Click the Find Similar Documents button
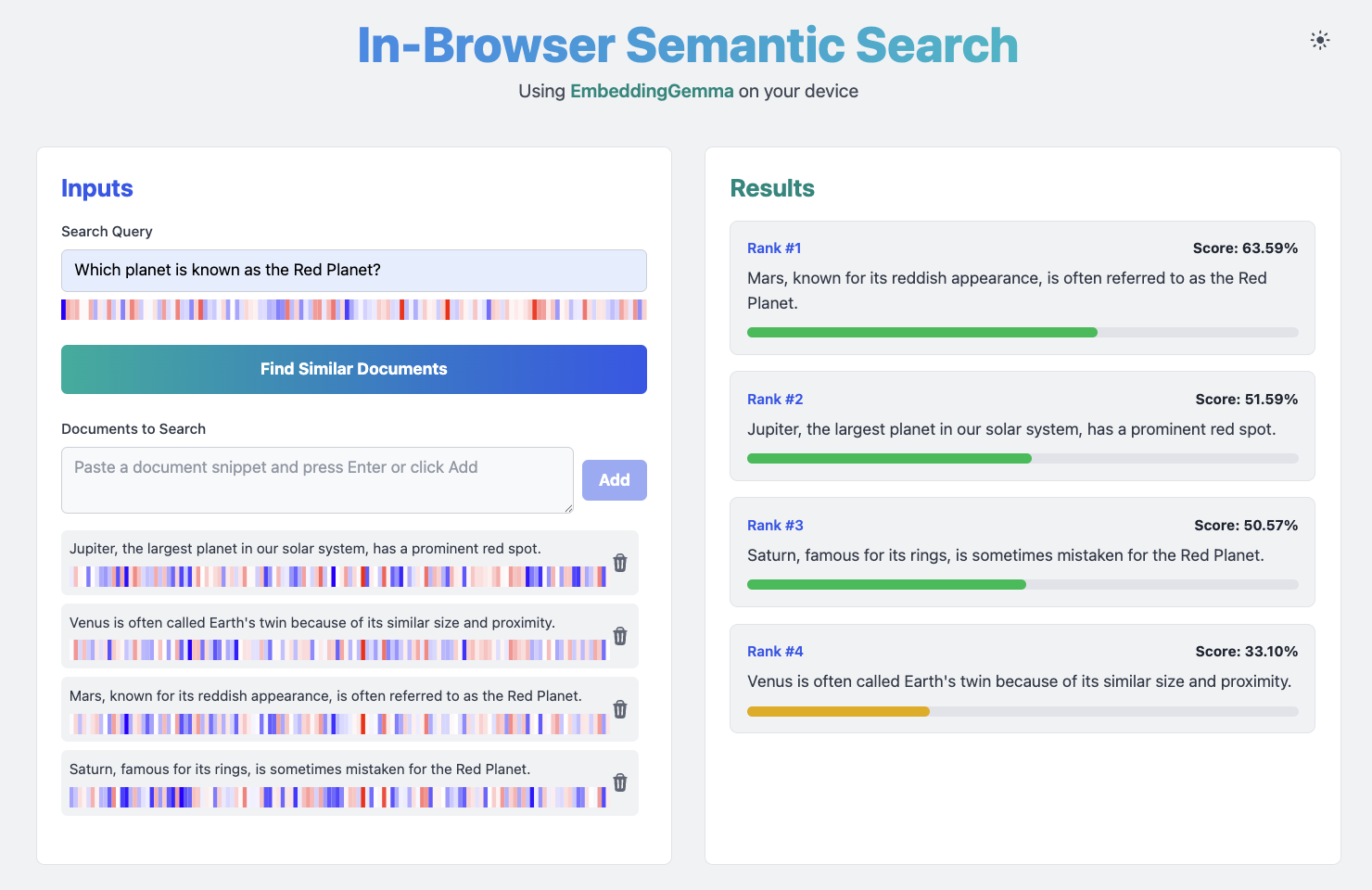 354,369
